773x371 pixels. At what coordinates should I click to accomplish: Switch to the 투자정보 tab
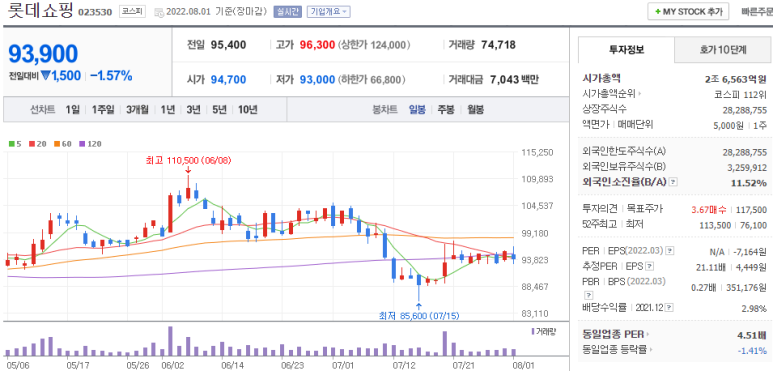click(626, 50)
